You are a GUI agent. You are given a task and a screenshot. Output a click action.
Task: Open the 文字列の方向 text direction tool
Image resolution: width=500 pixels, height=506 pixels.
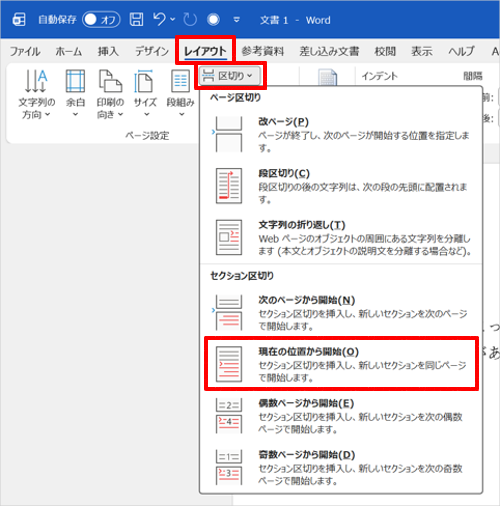36,95
